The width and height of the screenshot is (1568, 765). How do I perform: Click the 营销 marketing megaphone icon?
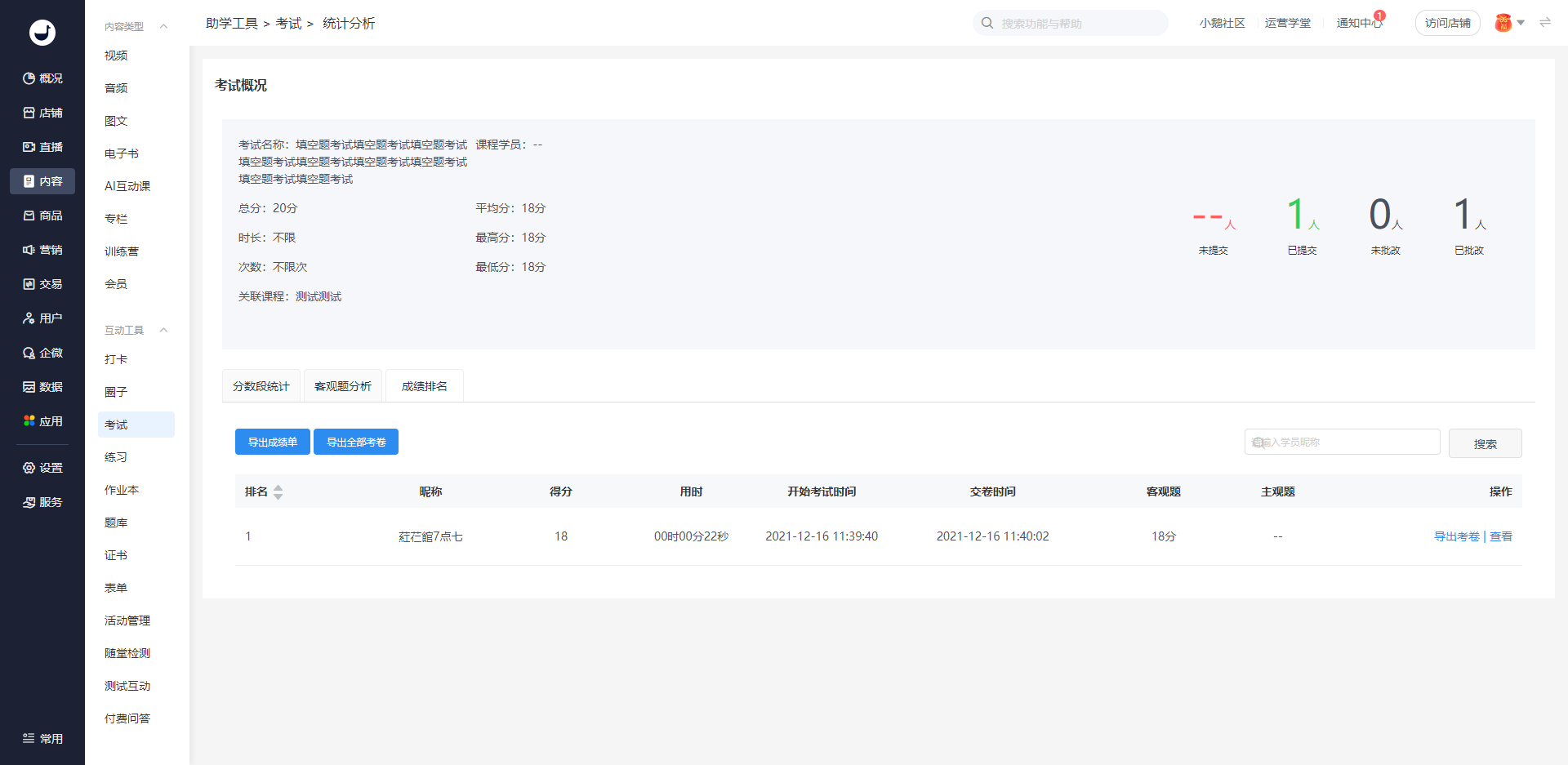pyautogui.click(x=29, y=250)
